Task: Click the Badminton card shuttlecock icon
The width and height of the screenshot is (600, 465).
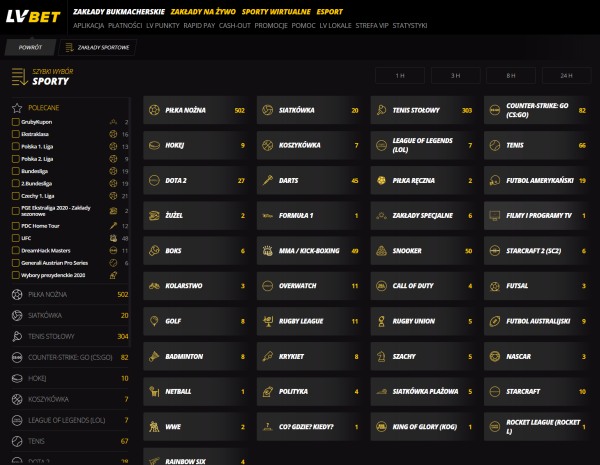Action: tap(154, 356)
